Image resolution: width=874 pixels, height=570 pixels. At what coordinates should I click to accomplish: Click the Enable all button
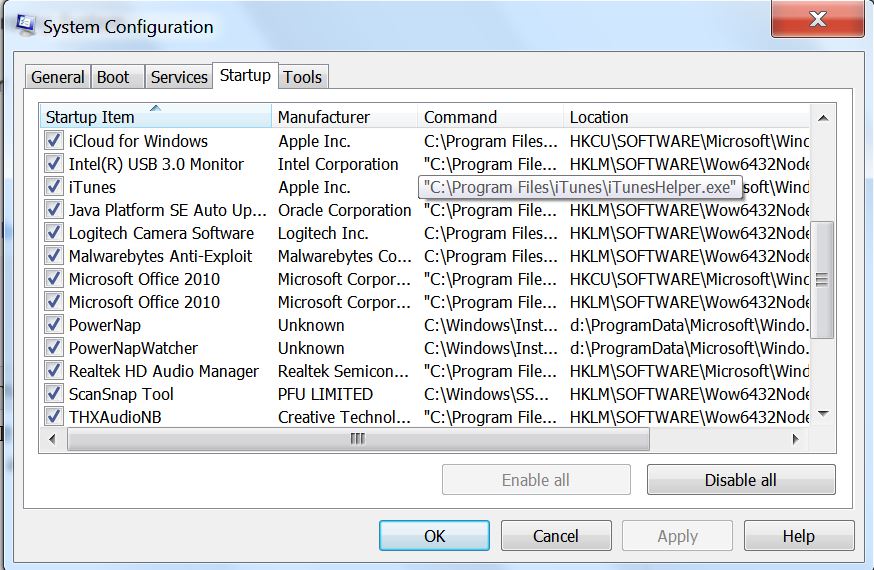pos(536,480)
